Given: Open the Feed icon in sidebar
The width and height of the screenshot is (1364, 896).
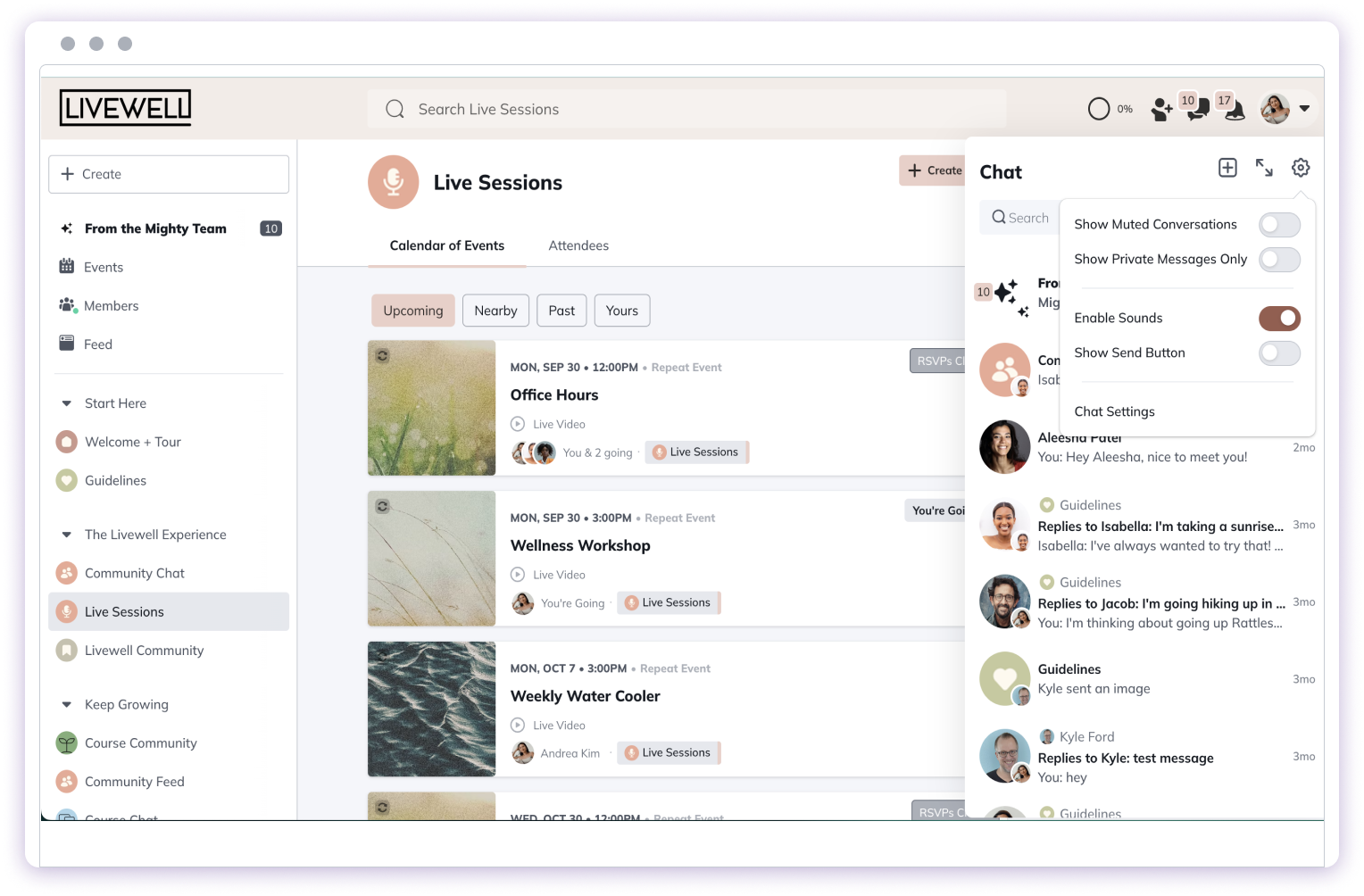Looking at the screenshot, I should pos(66,344).
